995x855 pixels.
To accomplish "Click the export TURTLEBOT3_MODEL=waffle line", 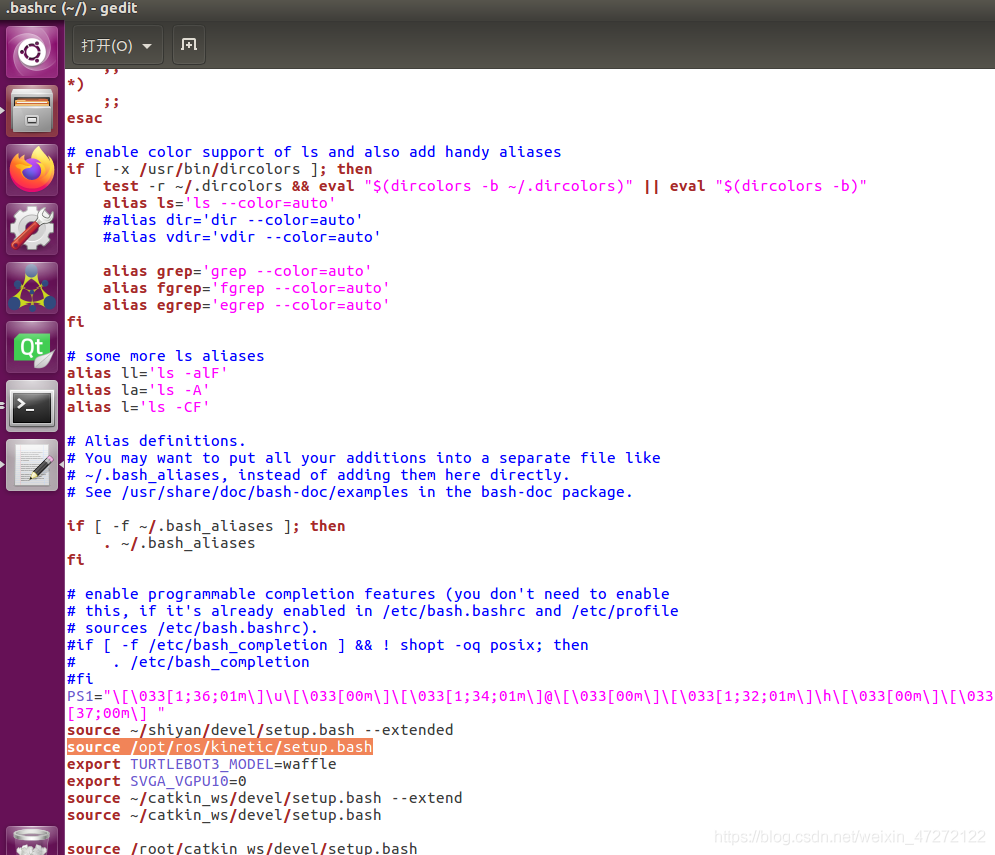I will (202, 764).
